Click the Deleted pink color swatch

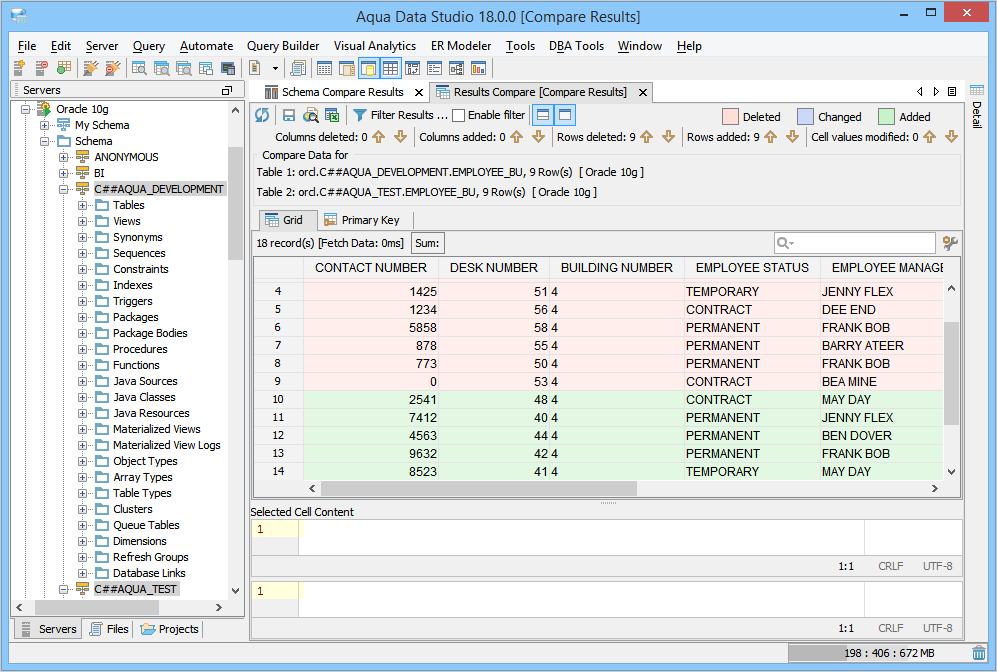pyautogui.click(x=730, y=116)
